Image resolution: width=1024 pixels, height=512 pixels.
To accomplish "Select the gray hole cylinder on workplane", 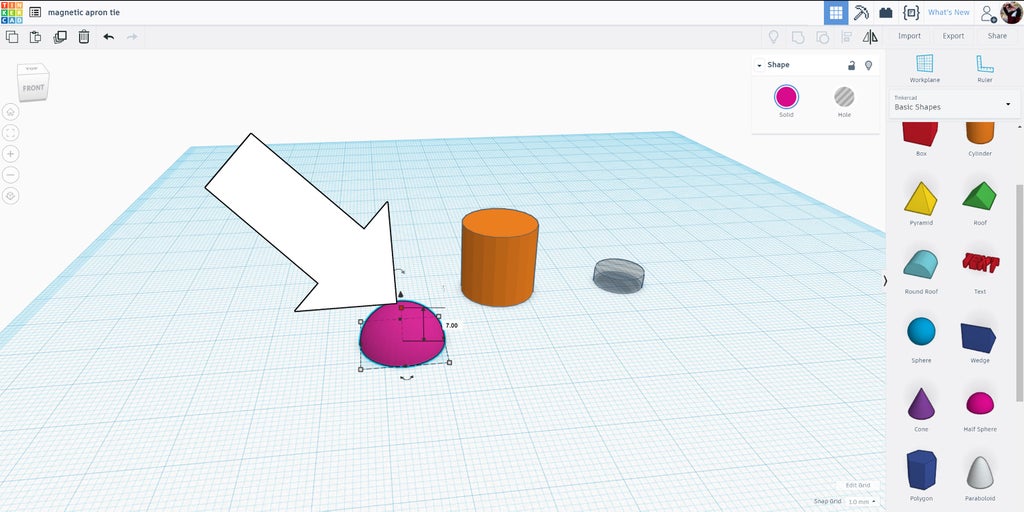I will [x=618, y=276].
